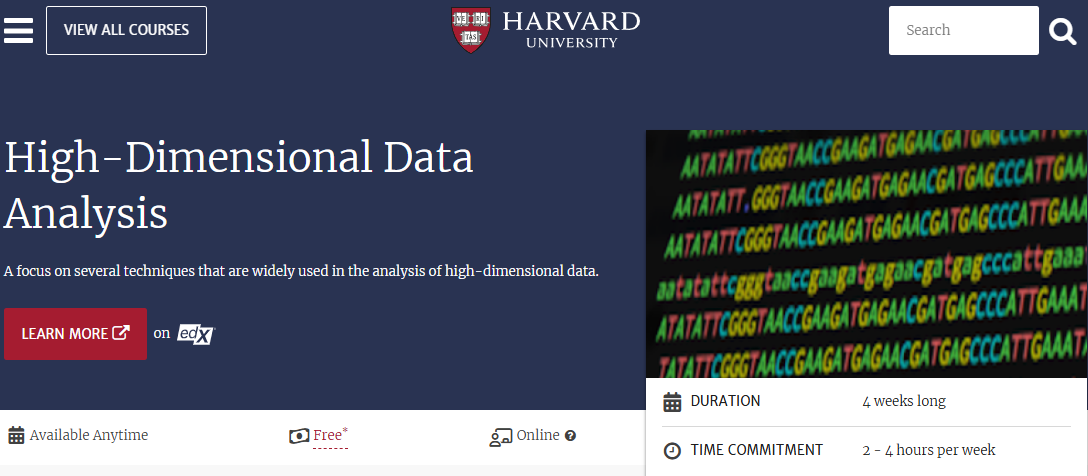
Task: Click inside the Search input field
Action: [x=963, y=31]
